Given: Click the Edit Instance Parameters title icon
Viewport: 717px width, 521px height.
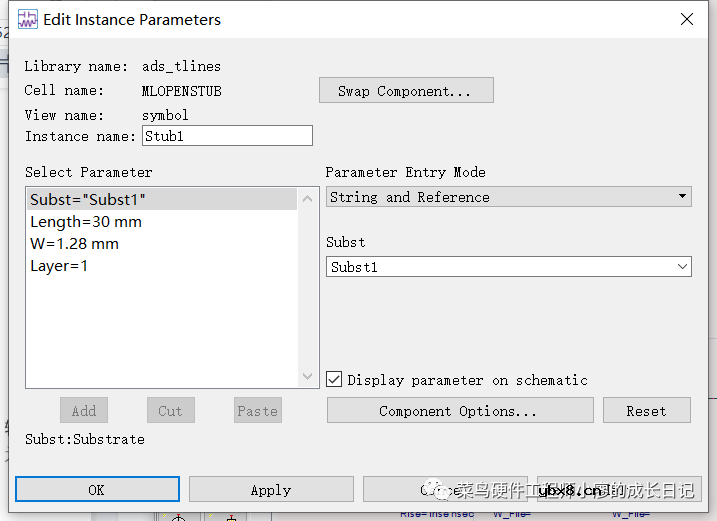Looking at the screenshot, I should tap(27, 19).
